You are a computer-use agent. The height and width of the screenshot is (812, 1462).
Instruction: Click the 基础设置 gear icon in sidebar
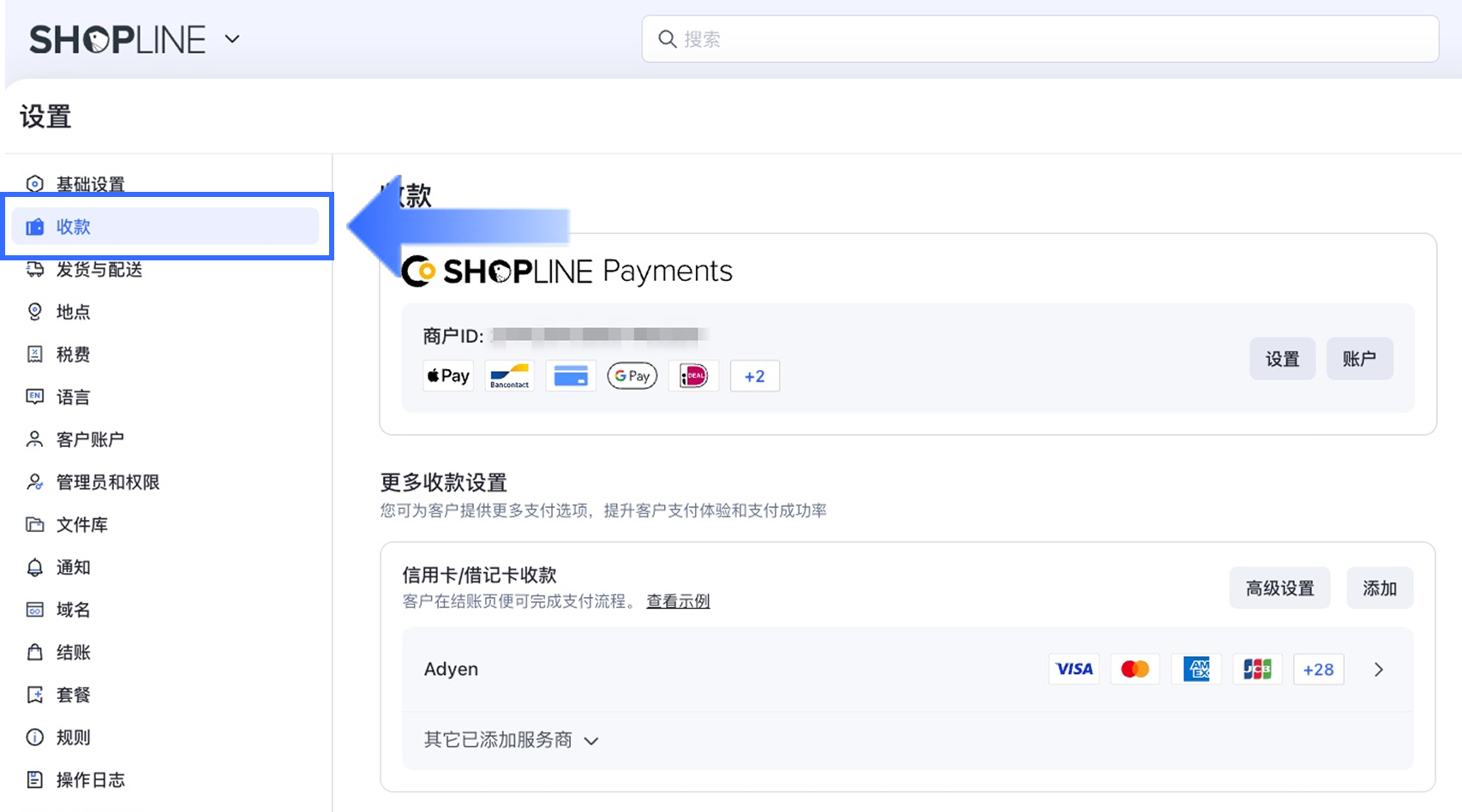click(x=34, y=184)
